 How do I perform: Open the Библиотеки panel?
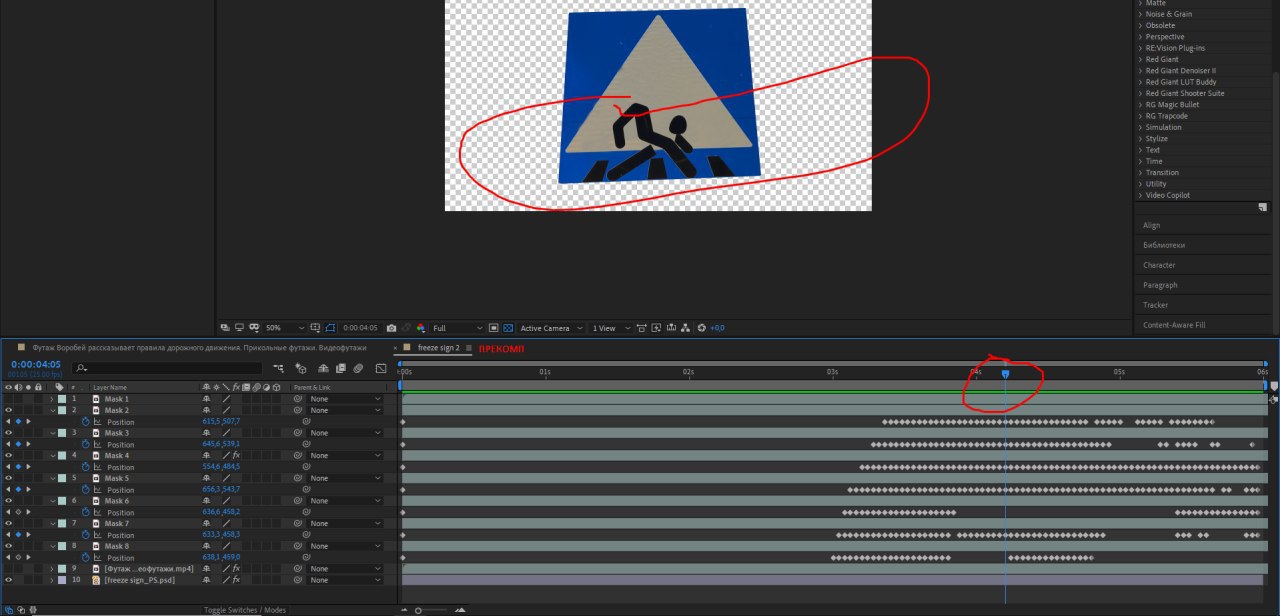[x=1164, y=245]
